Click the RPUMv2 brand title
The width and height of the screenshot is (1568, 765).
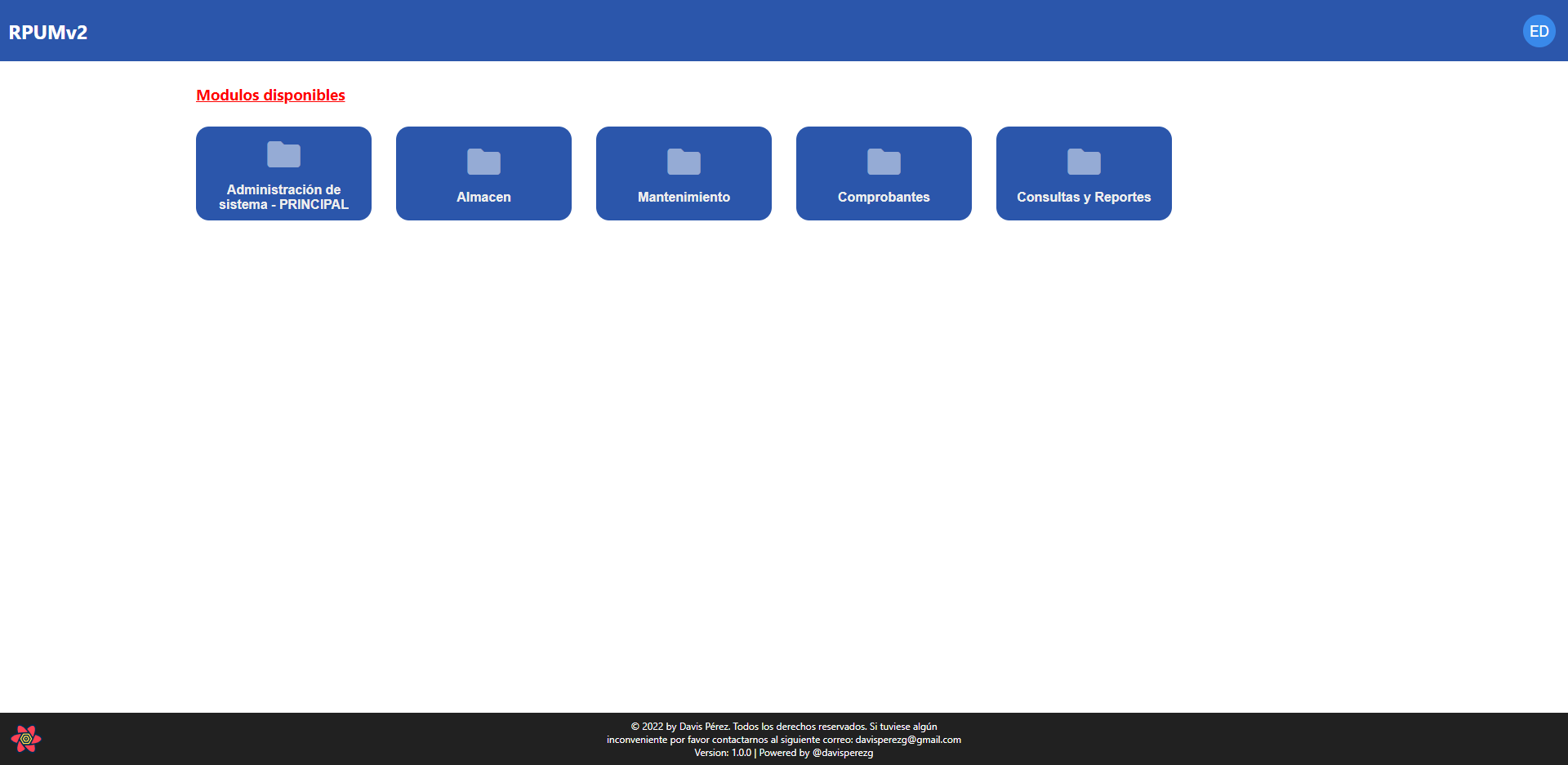pos(48,32)
